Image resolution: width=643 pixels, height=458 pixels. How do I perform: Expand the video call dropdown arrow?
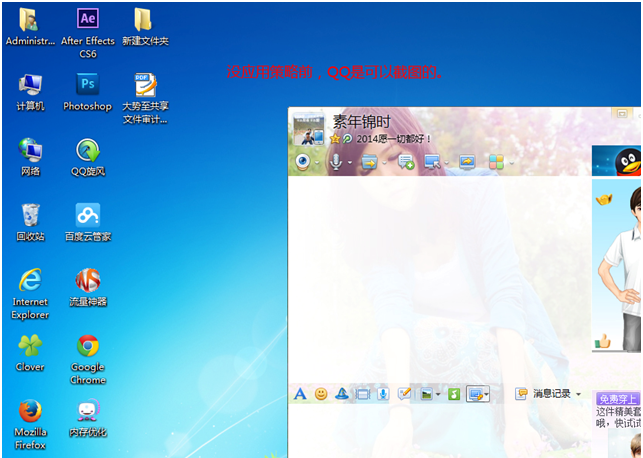317,162
